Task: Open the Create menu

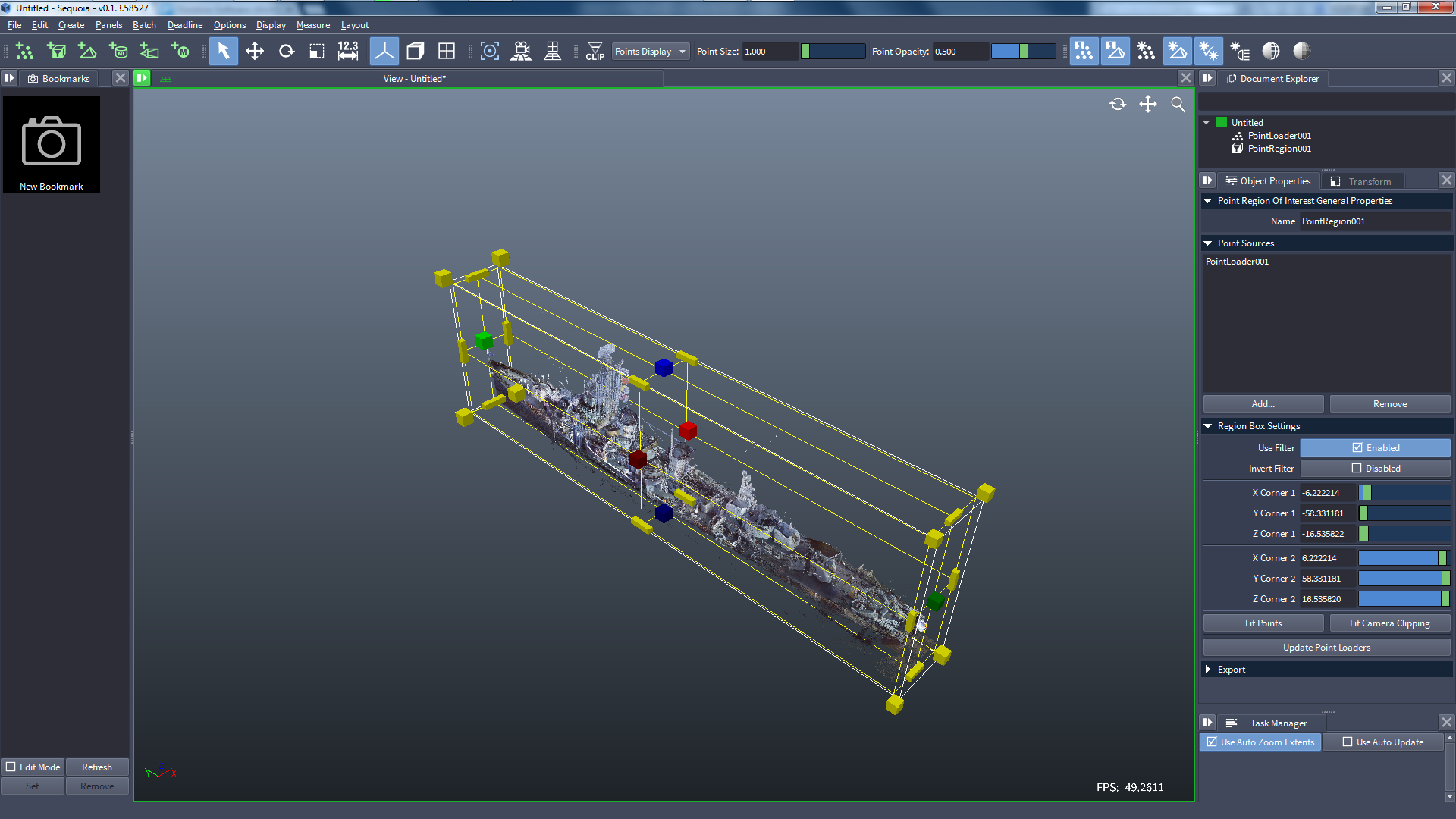Action: [x=71, y=24]
